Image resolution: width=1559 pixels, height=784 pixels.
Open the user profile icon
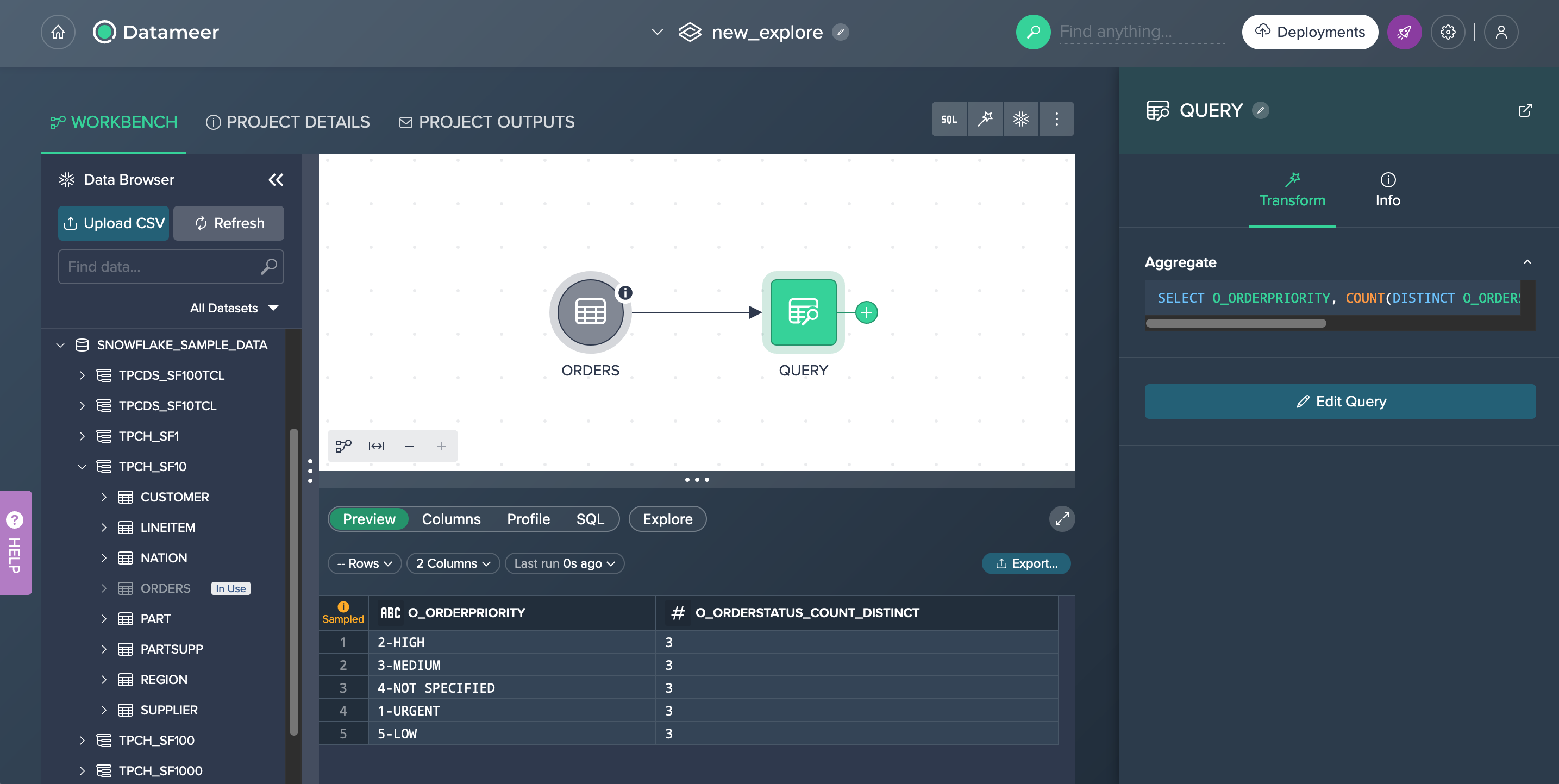point(1501,32)
